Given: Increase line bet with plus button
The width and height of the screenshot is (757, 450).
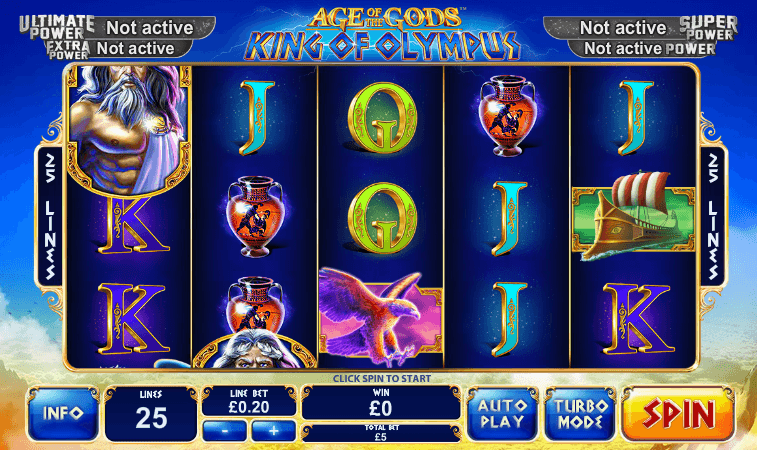Looking at the screenshot, I should click(273, 431).
